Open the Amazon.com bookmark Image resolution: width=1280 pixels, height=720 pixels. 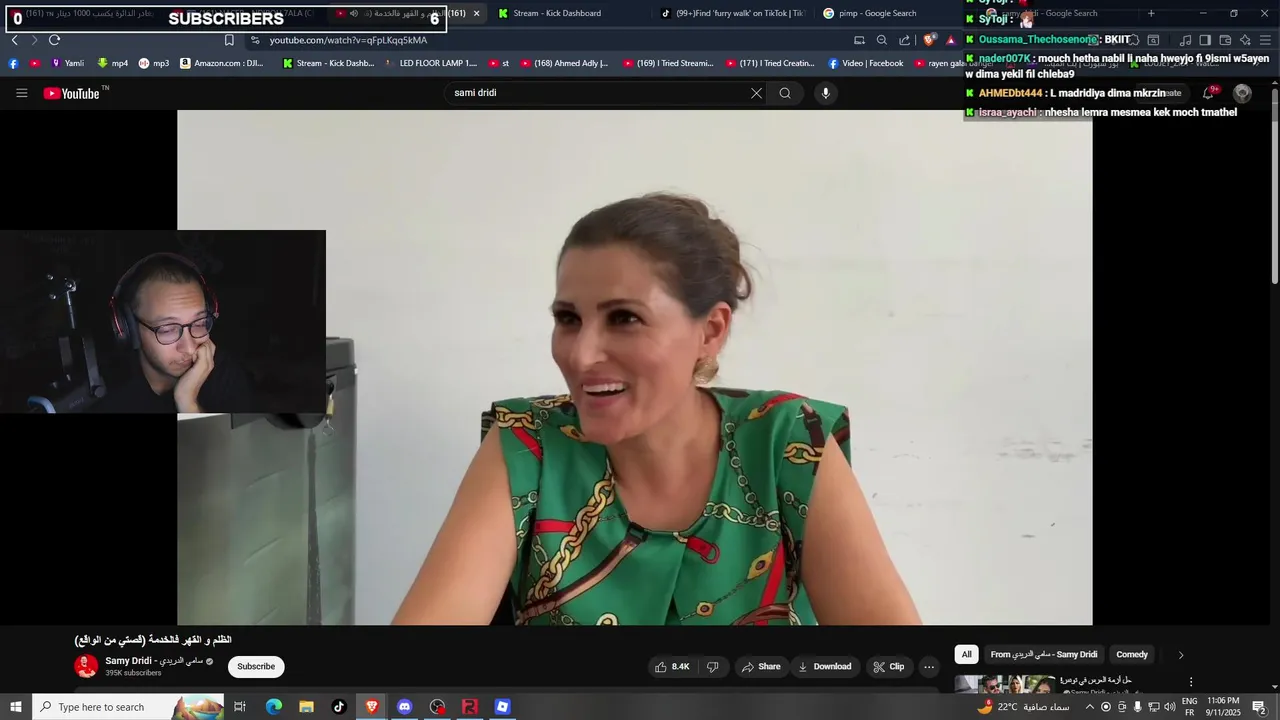222,63
